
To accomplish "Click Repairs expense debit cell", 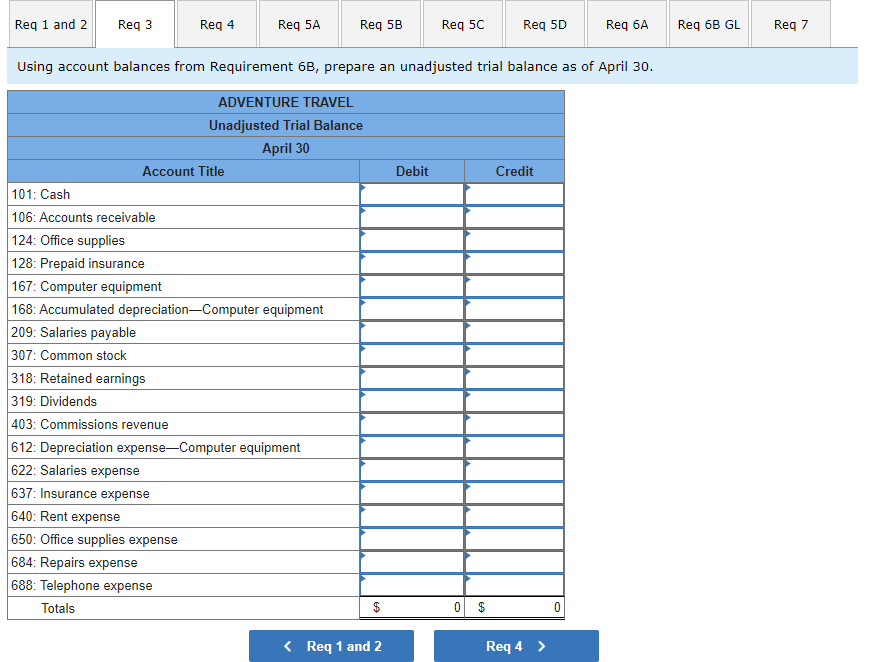I will (x=412, y=562).
